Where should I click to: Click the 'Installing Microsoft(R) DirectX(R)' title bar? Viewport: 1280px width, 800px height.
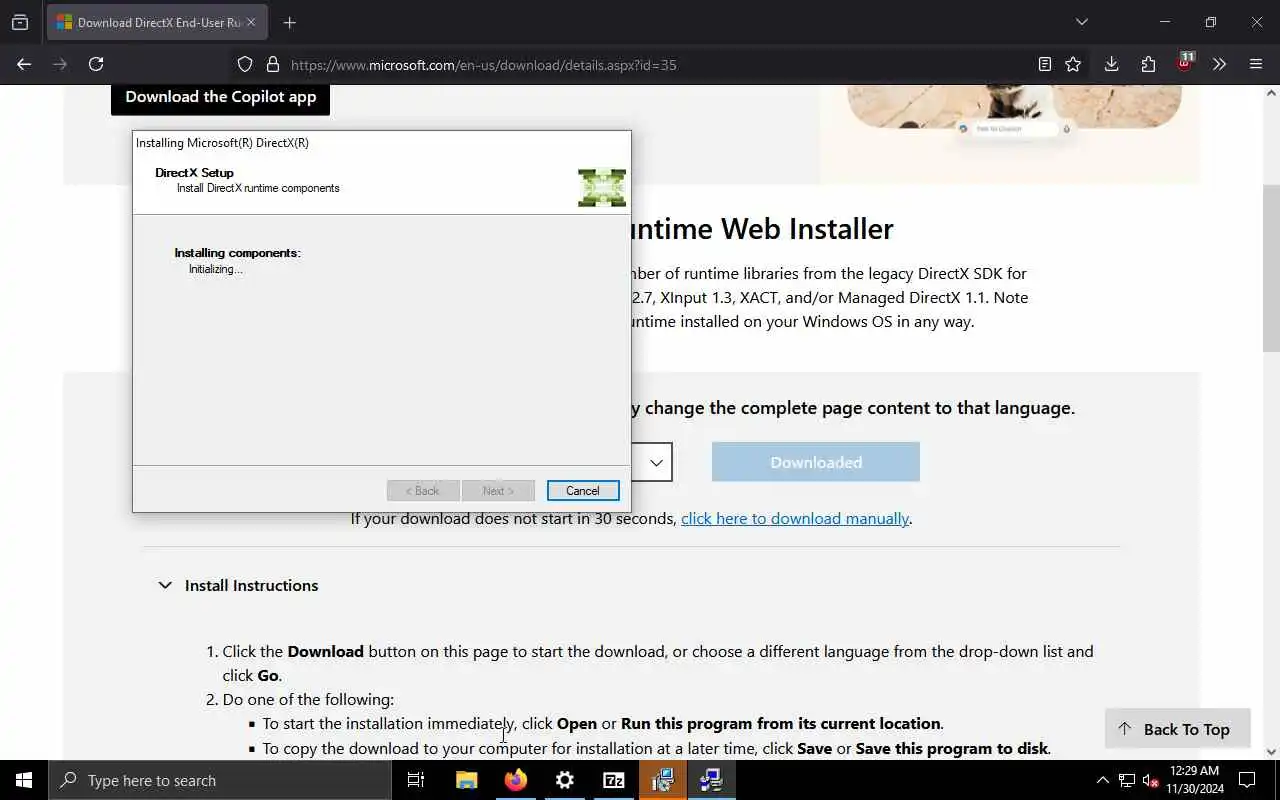point(381,142)
